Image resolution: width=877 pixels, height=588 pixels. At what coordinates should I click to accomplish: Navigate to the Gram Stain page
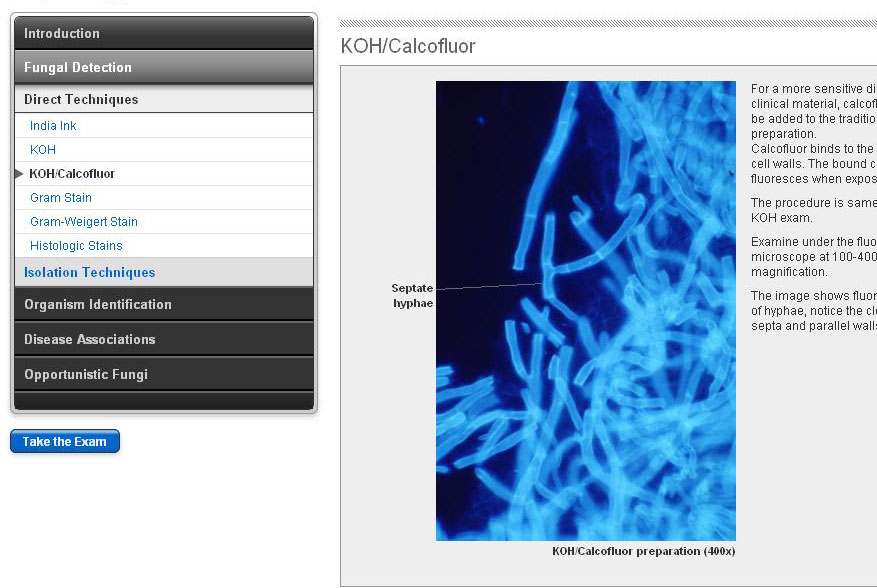(x=61, y=198)
